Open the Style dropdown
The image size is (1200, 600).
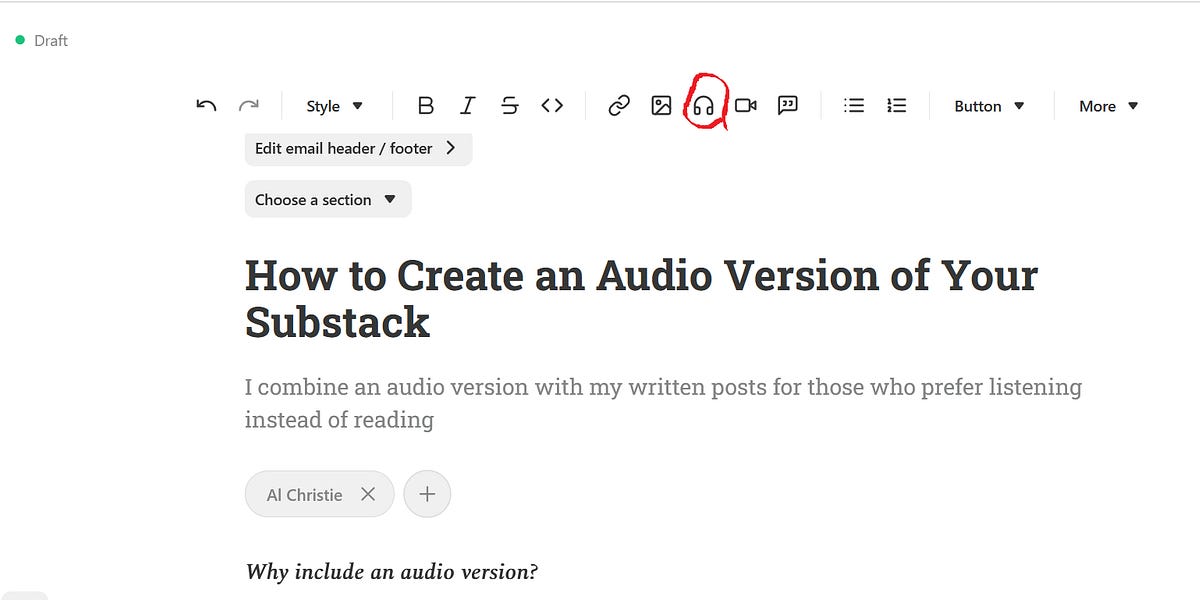point(334,105)
